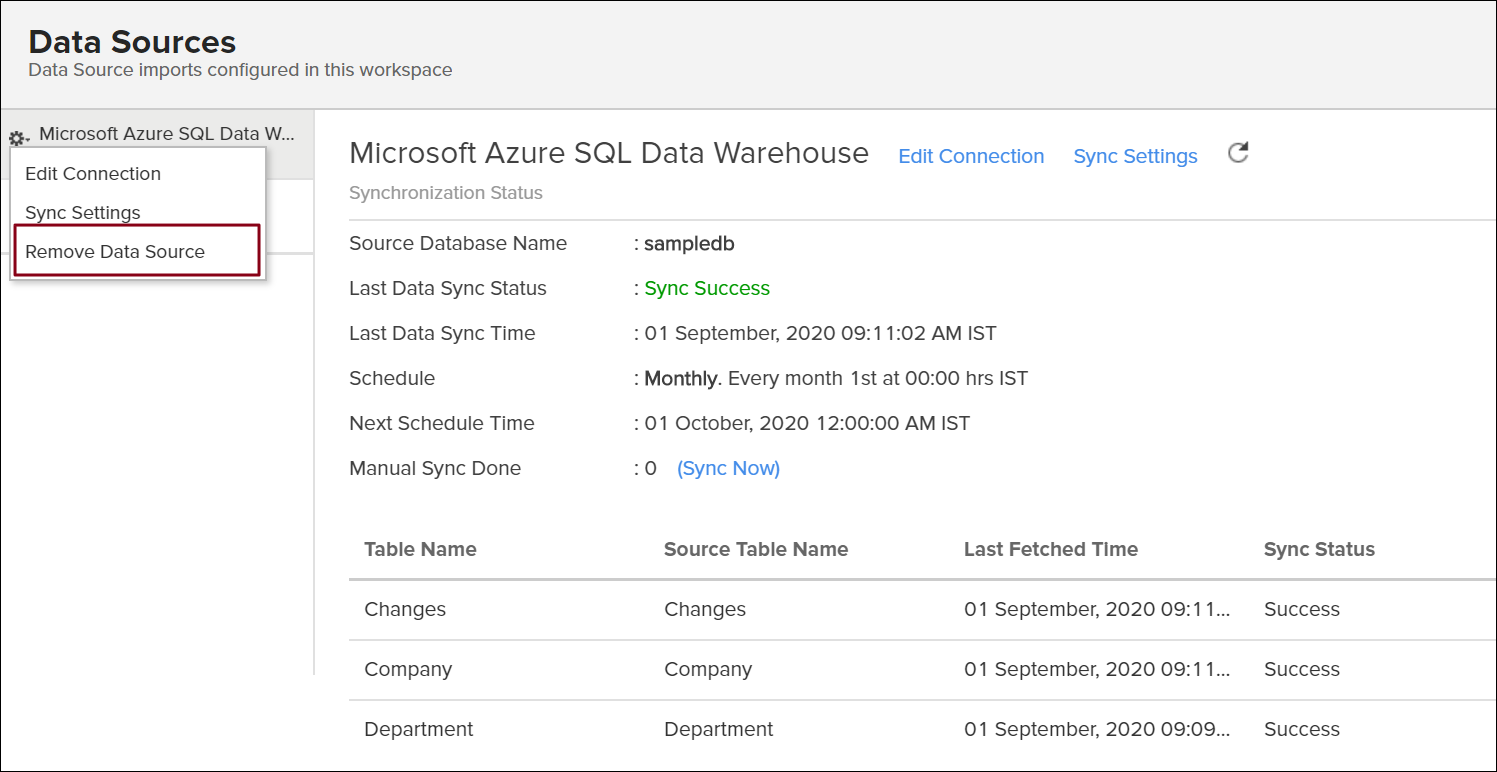Trigger the Sync Now link

728,468
